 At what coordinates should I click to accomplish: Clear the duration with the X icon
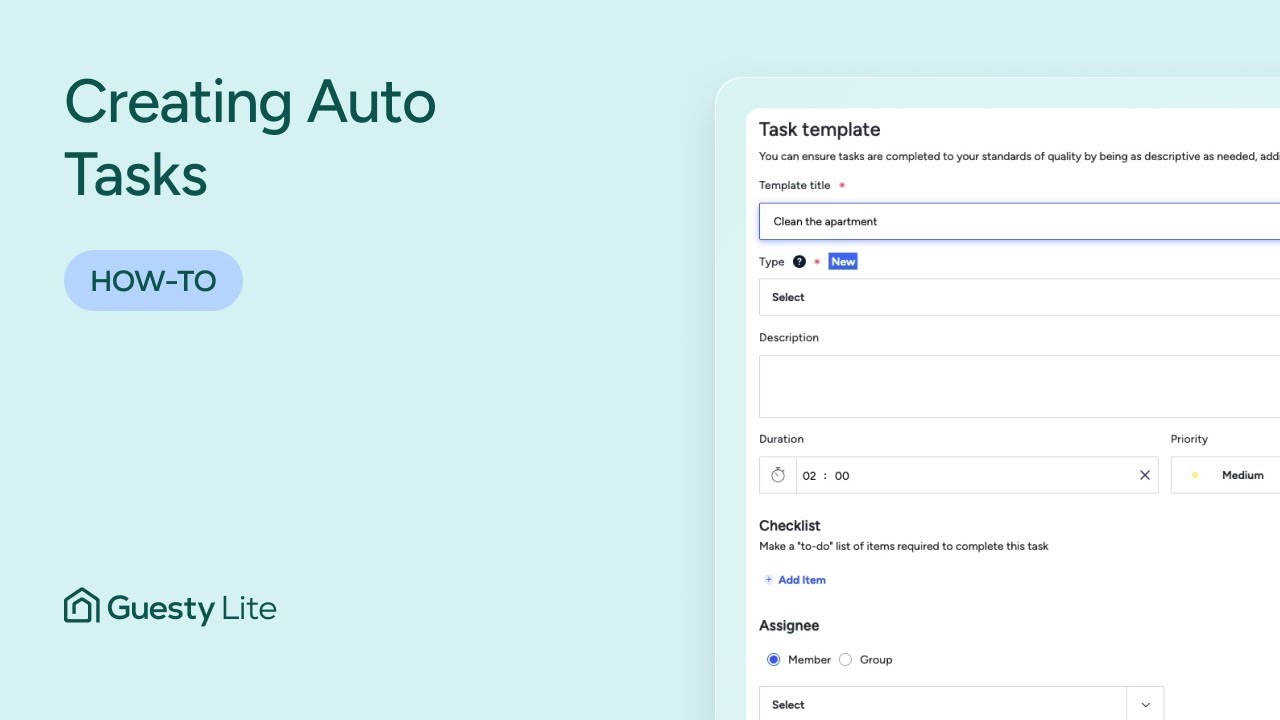[1145, 475]
